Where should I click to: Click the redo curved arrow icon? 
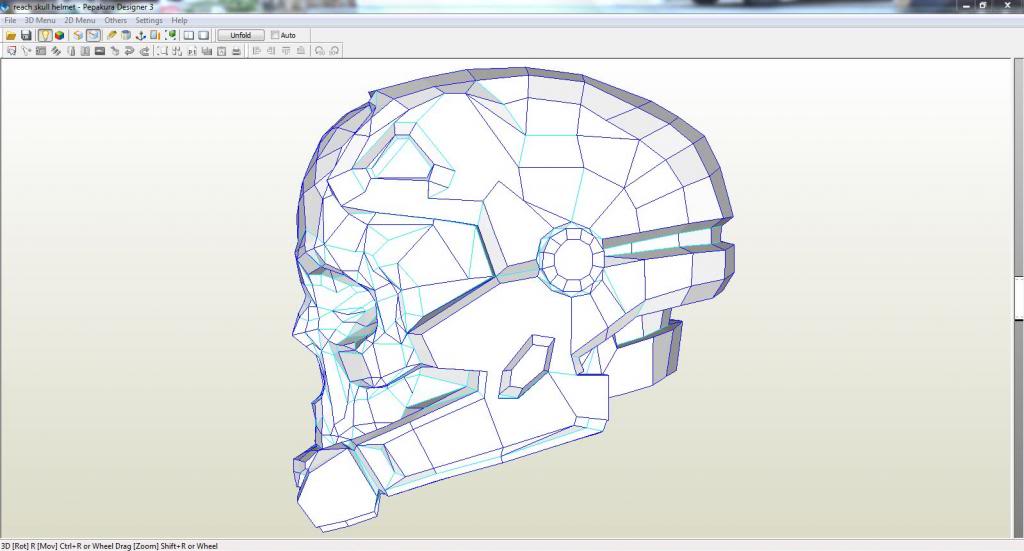pyautogui.click(x=144, y=51)
